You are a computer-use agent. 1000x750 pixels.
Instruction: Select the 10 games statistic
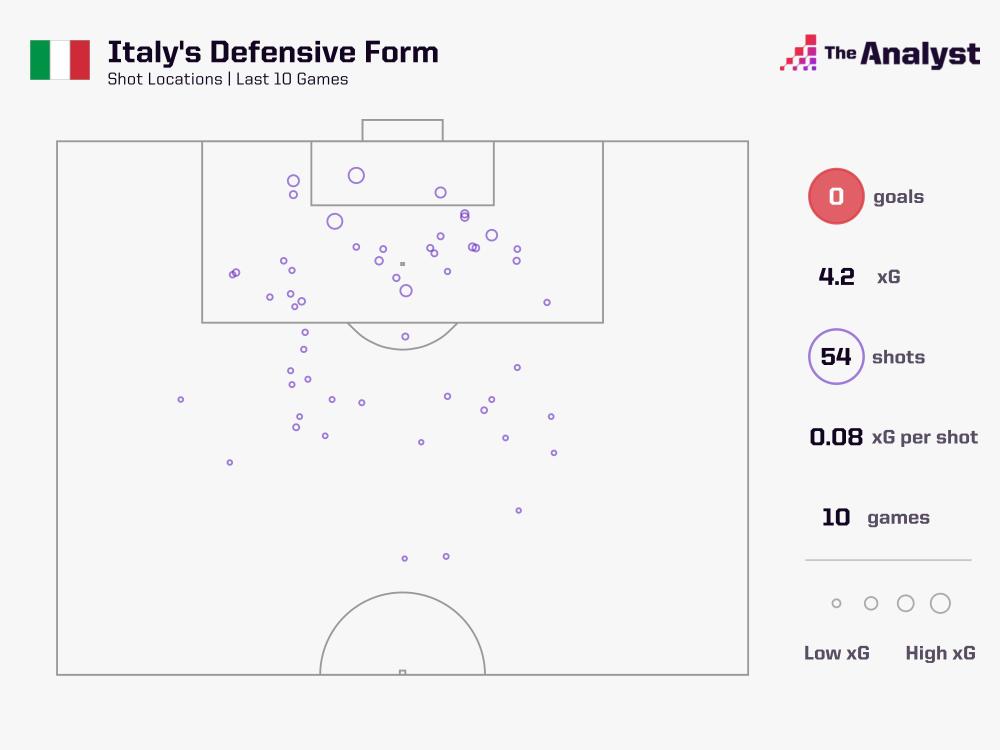(x=875, y=517)
